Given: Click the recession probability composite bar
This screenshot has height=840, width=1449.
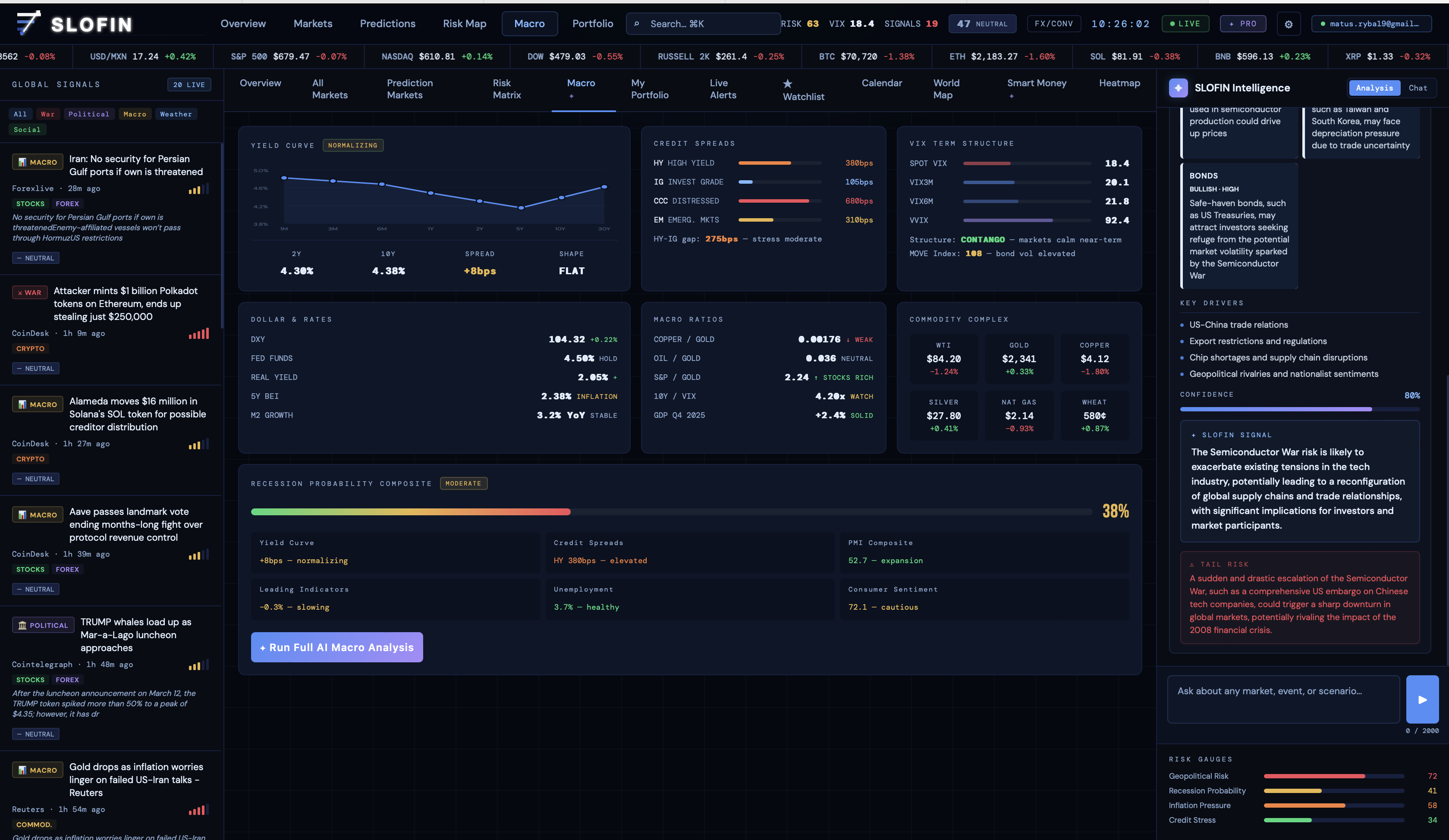Looking at the screenshot, I should [x=671, y=512].
